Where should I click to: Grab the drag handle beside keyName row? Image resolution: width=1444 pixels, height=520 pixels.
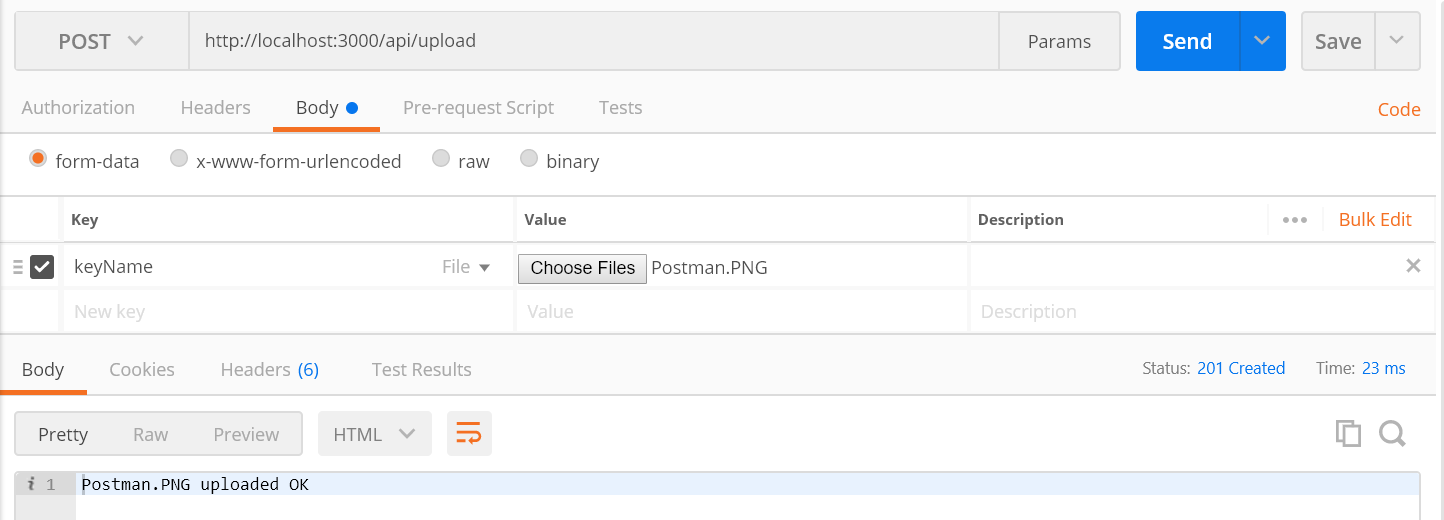click(17, 267)
